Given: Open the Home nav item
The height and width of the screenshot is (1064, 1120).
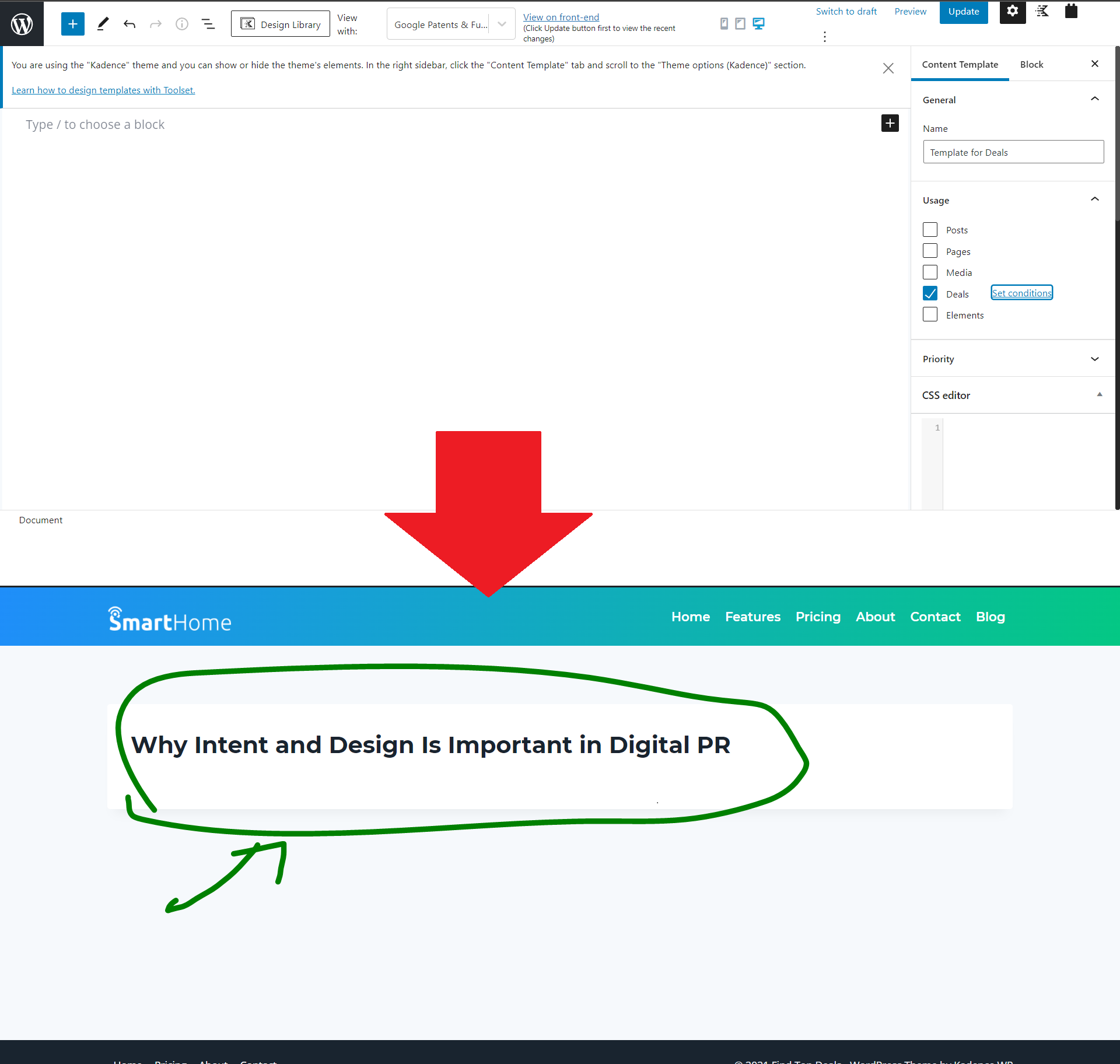Looking at the screenshot, I should click(x=691, y=617).
